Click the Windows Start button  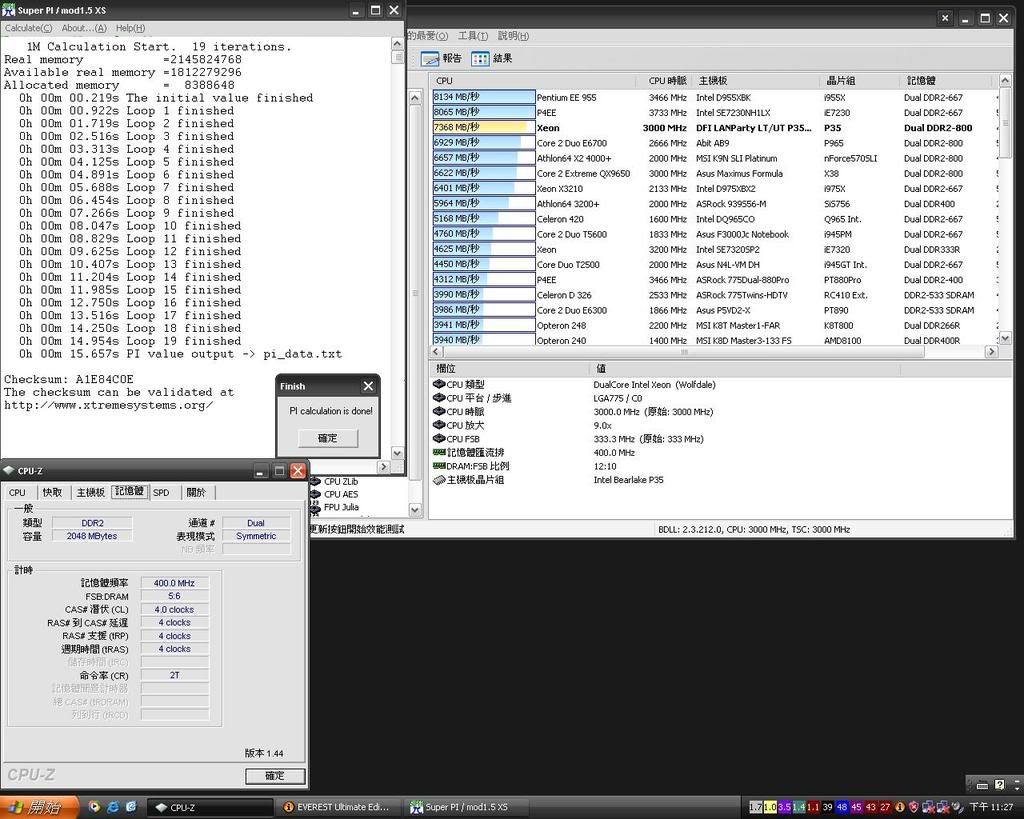39,807
